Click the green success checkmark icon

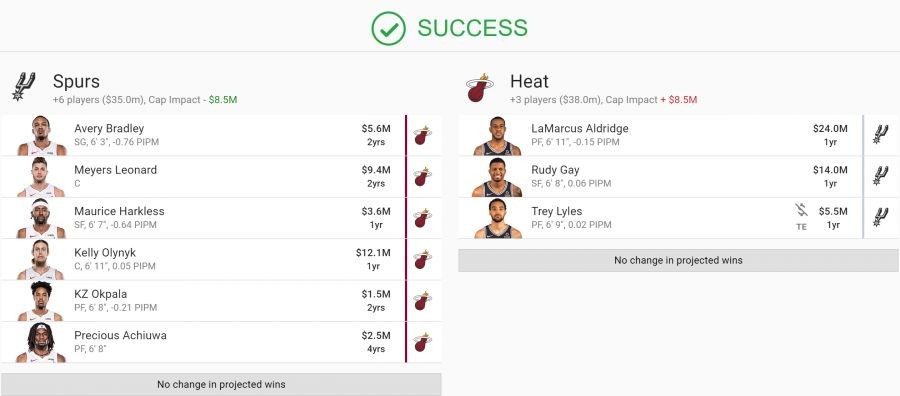tap(389, 28)
